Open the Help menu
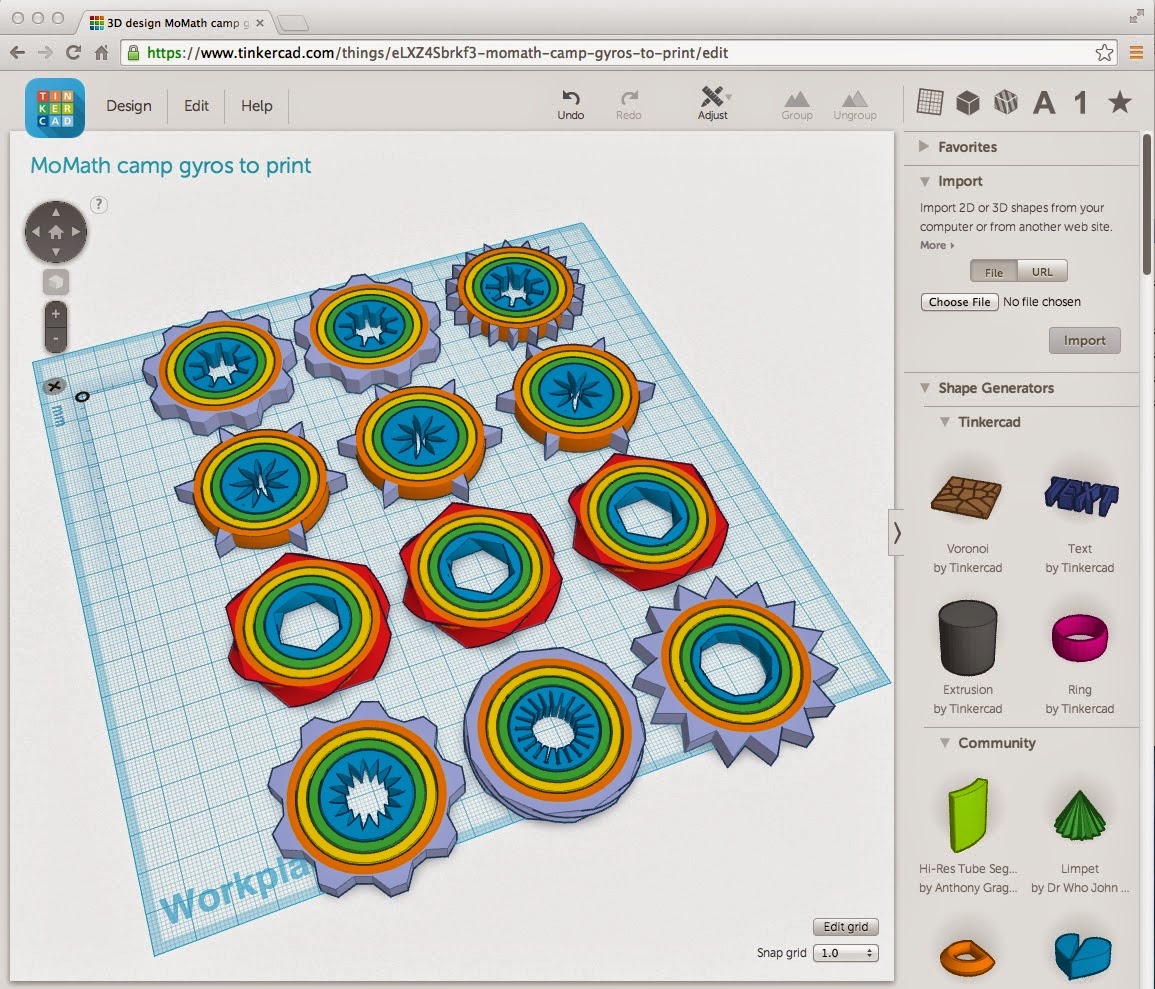 256,106
